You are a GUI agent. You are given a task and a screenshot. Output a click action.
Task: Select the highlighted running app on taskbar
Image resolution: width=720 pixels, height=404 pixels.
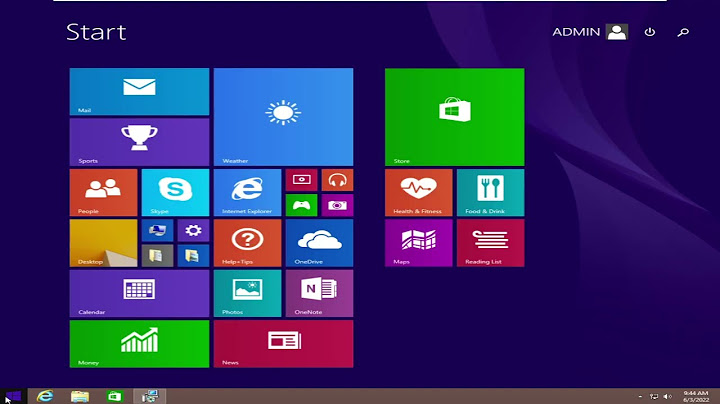click(x=150, y=396)
